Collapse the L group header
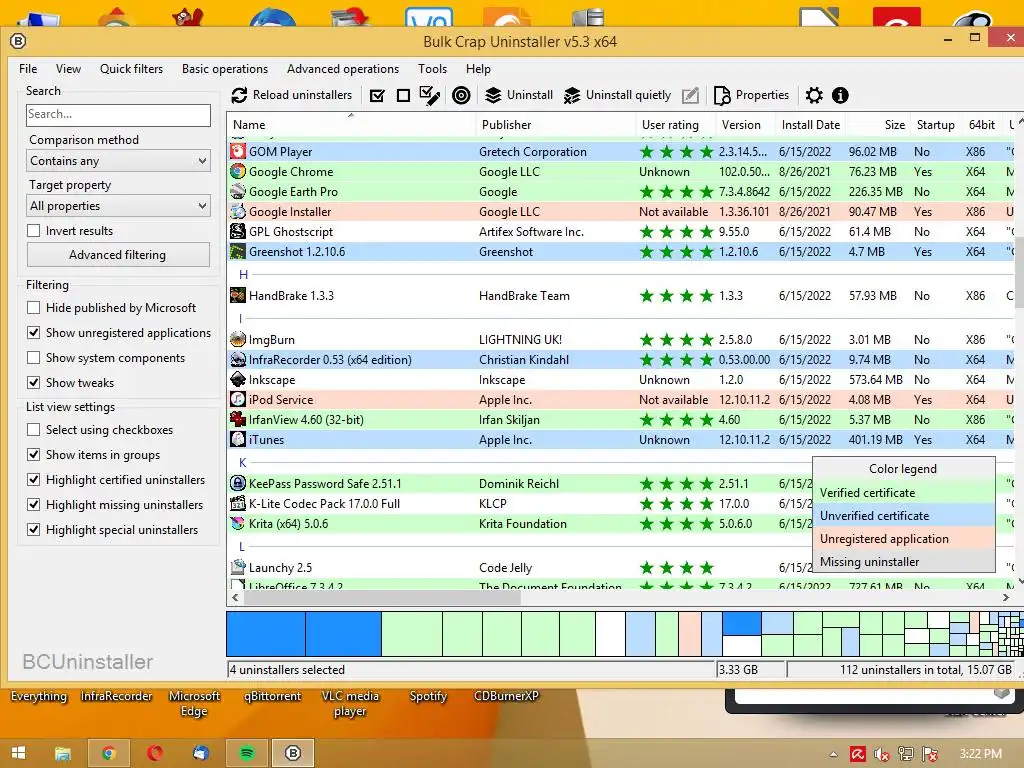Screen dimensions: 1024x768 242,547
